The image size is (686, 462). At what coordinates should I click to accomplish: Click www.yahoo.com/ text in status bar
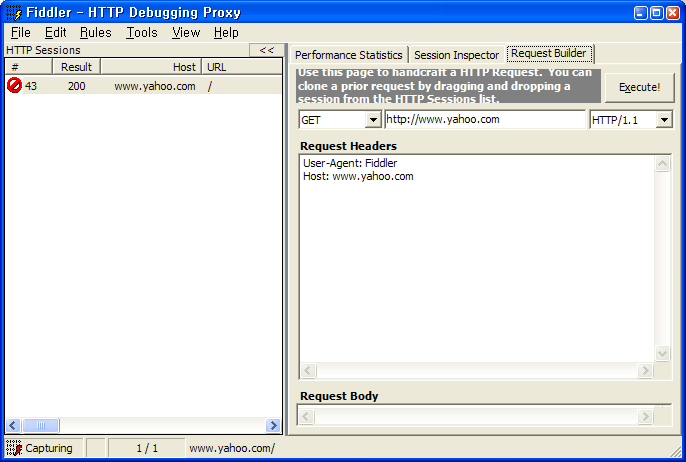point(232,448)
